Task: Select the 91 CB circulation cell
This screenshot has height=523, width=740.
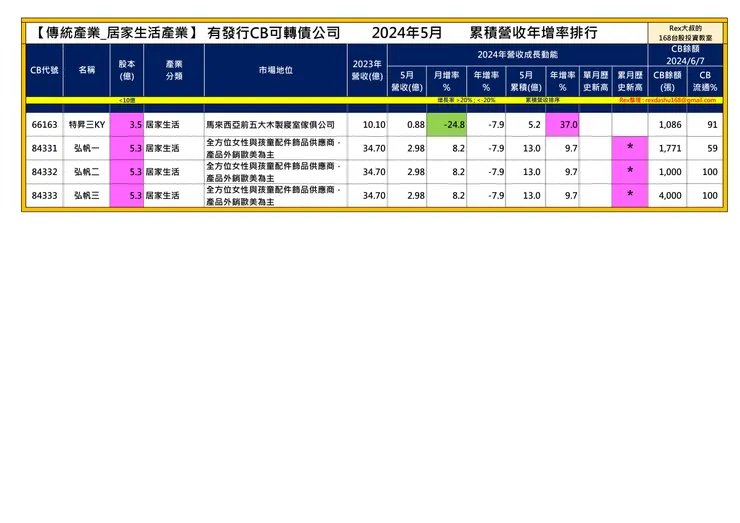Action: click(705, 125)
